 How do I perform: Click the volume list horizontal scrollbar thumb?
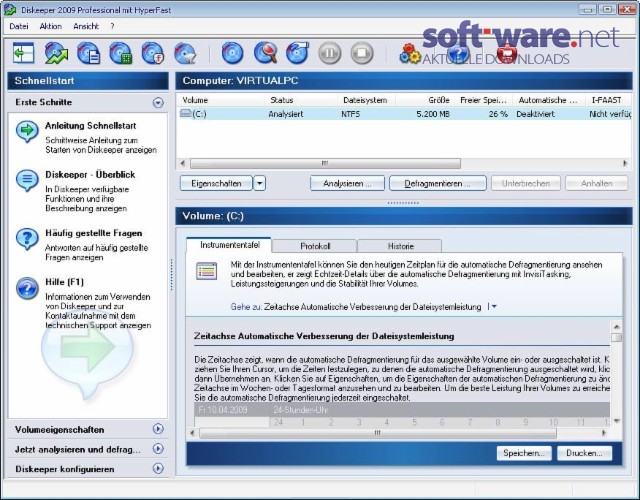click(325, 163)
